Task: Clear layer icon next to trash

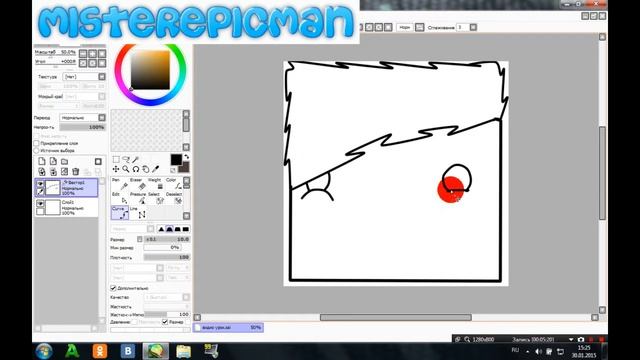Action: pyautogui.click(x=64, y=171)
